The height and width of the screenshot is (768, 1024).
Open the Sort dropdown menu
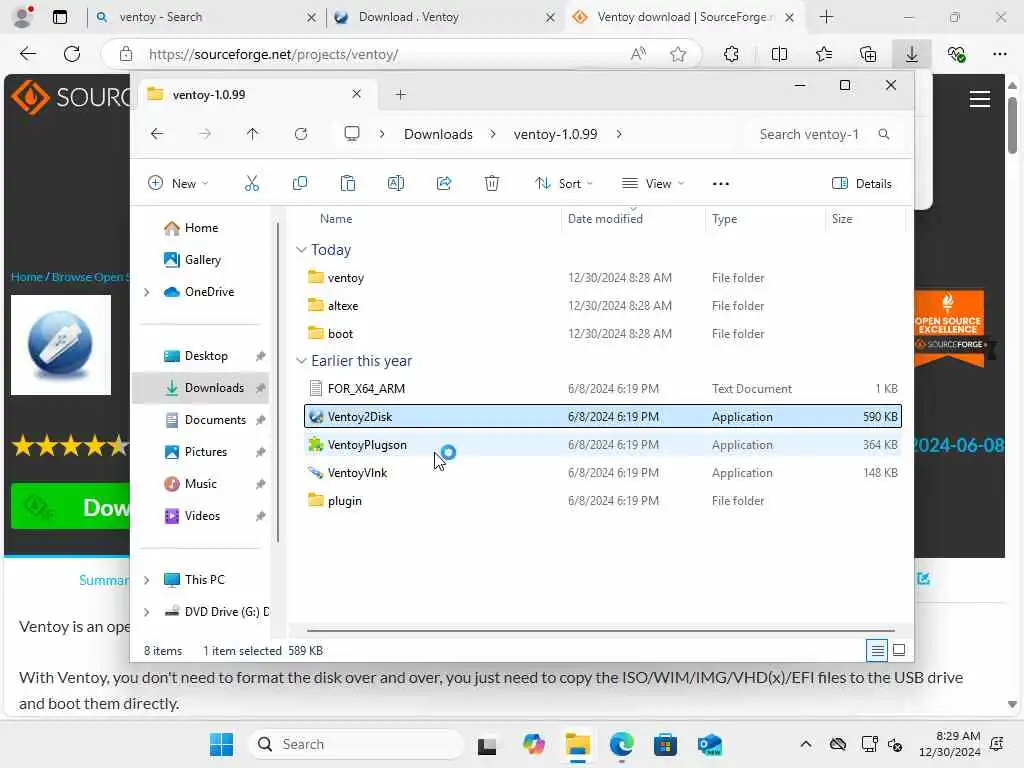click(564, 184)
